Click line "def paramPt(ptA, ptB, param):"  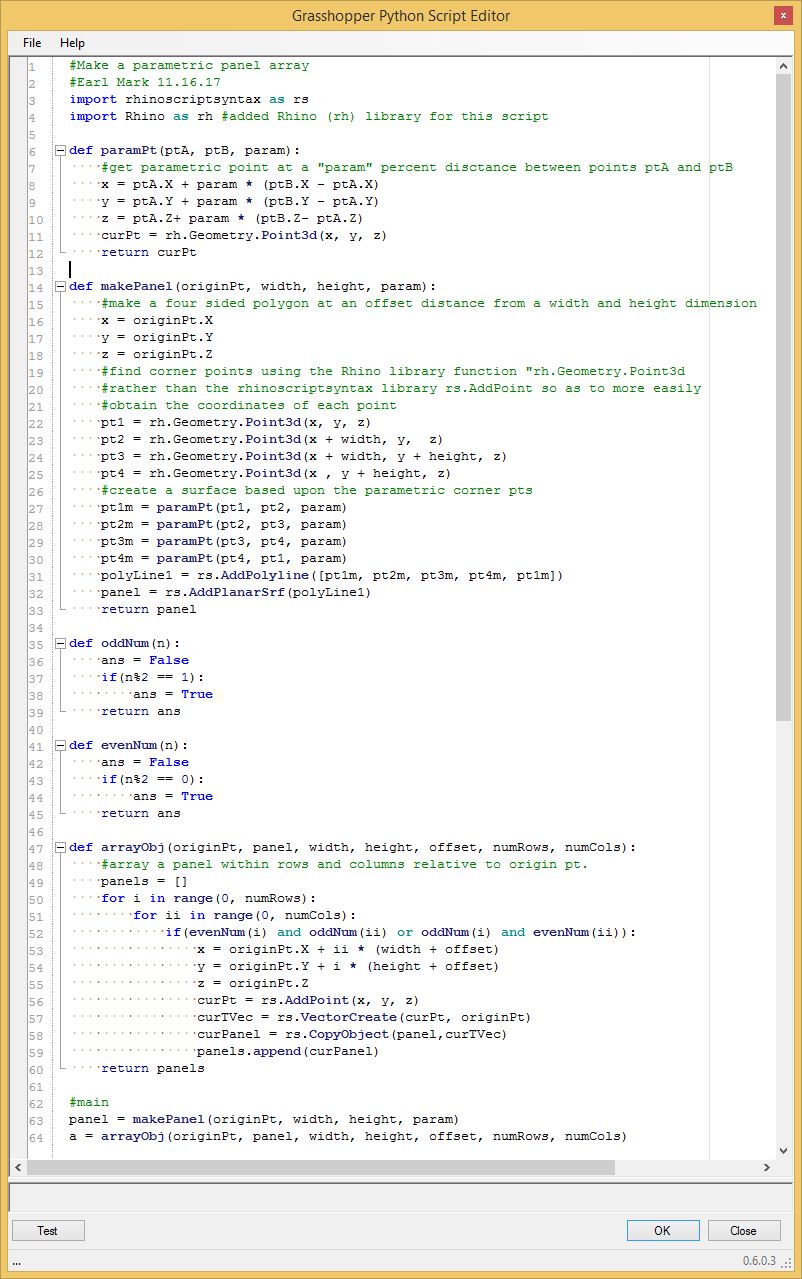[x=185, y=150]
